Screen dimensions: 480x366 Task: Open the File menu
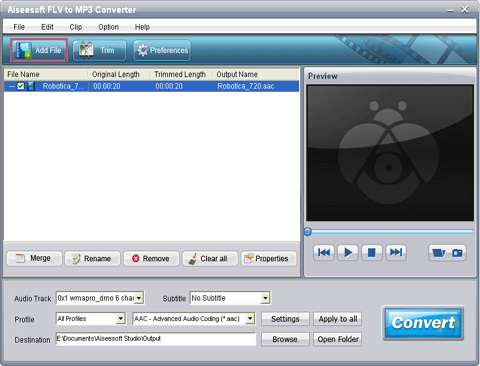click(x=19, y=27)
